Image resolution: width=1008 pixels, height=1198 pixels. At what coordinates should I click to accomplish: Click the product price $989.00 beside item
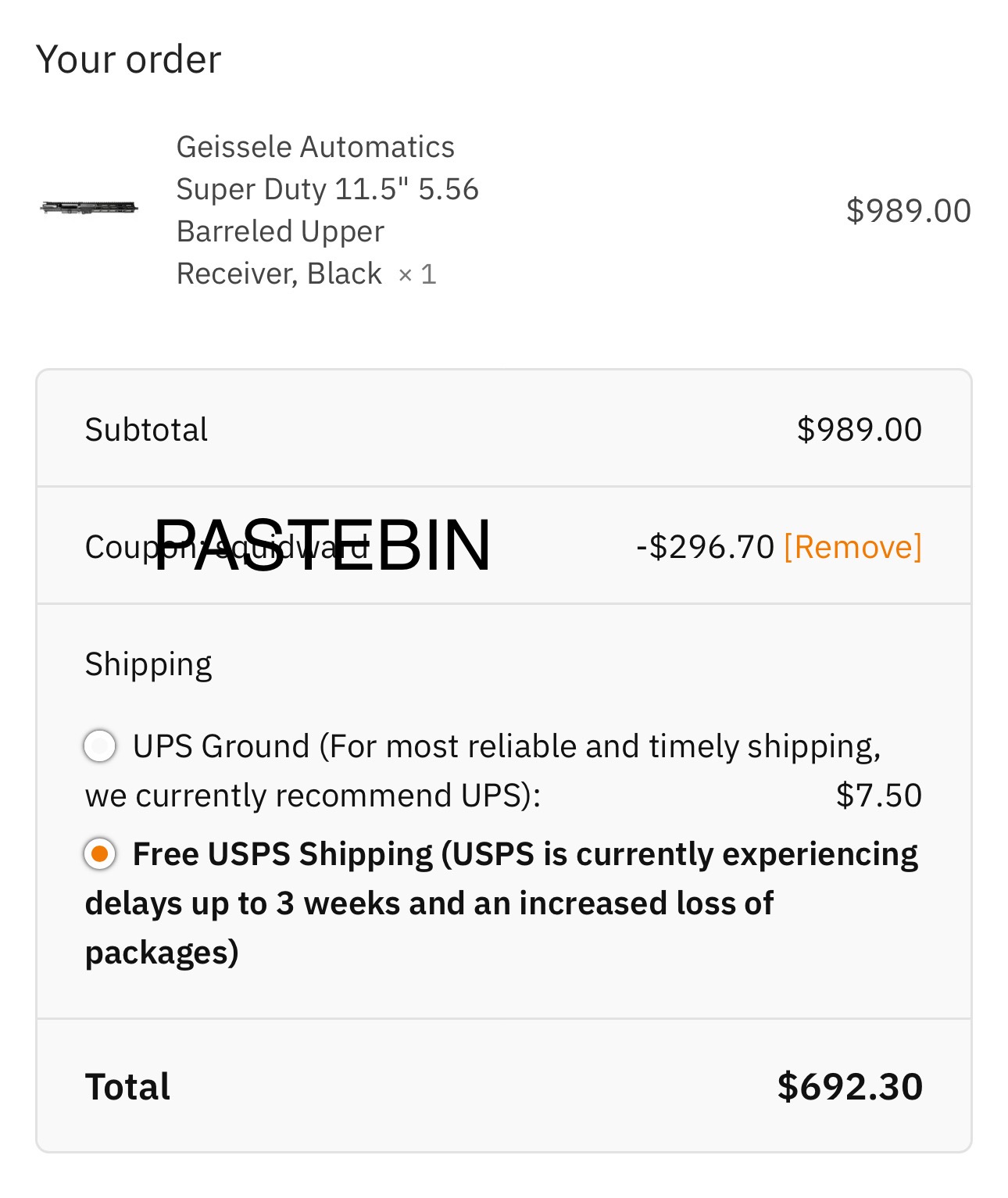[909, 211]
